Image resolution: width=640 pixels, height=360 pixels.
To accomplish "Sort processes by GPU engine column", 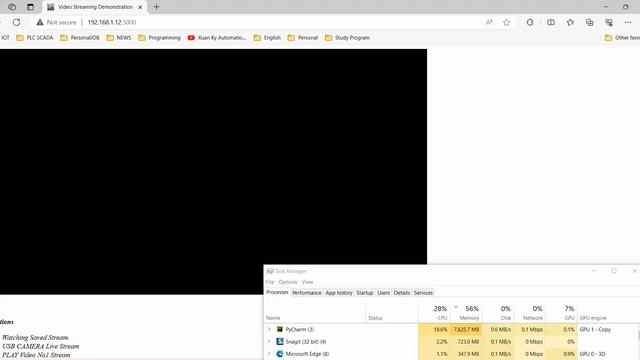I will pos(607,313).
